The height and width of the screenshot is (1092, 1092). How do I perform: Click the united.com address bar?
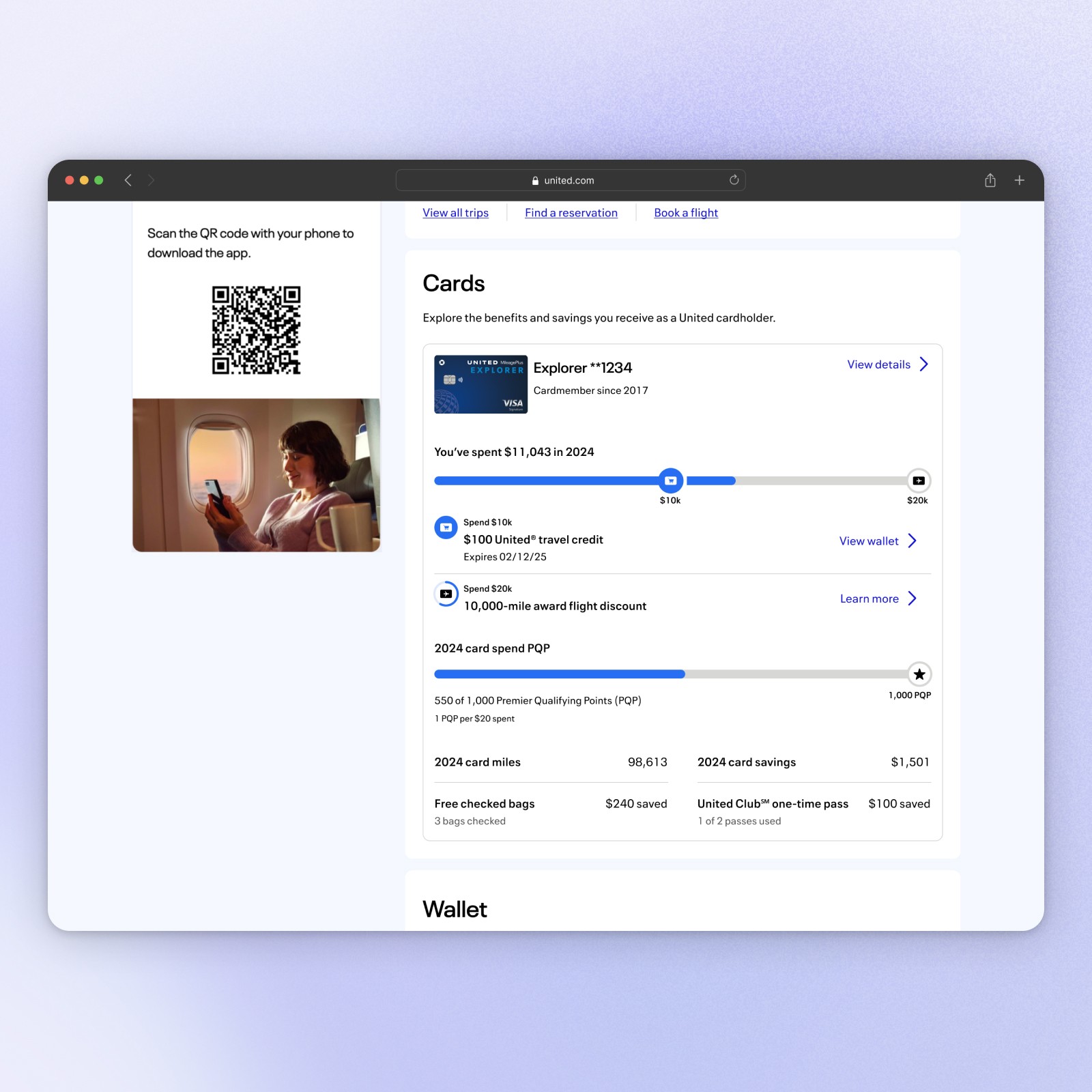[571, 180]
